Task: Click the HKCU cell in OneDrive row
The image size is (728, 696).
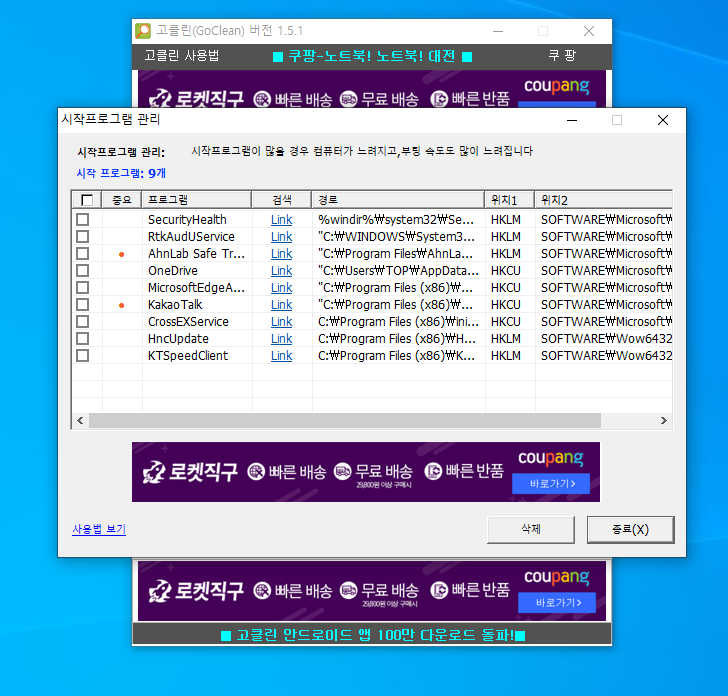Action: 506,271
